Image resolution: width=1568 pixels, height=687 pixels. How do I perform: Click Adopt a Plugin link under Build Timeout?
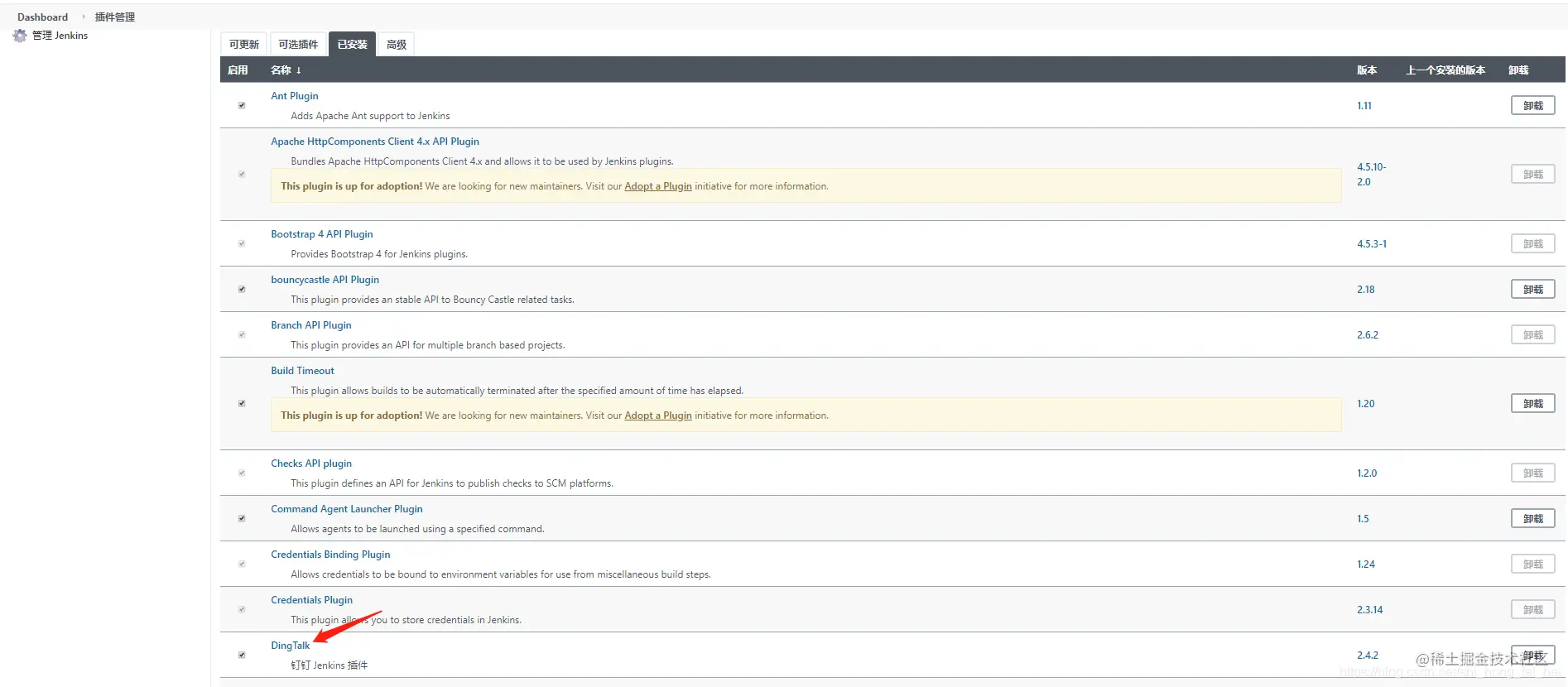coord(658,416)
